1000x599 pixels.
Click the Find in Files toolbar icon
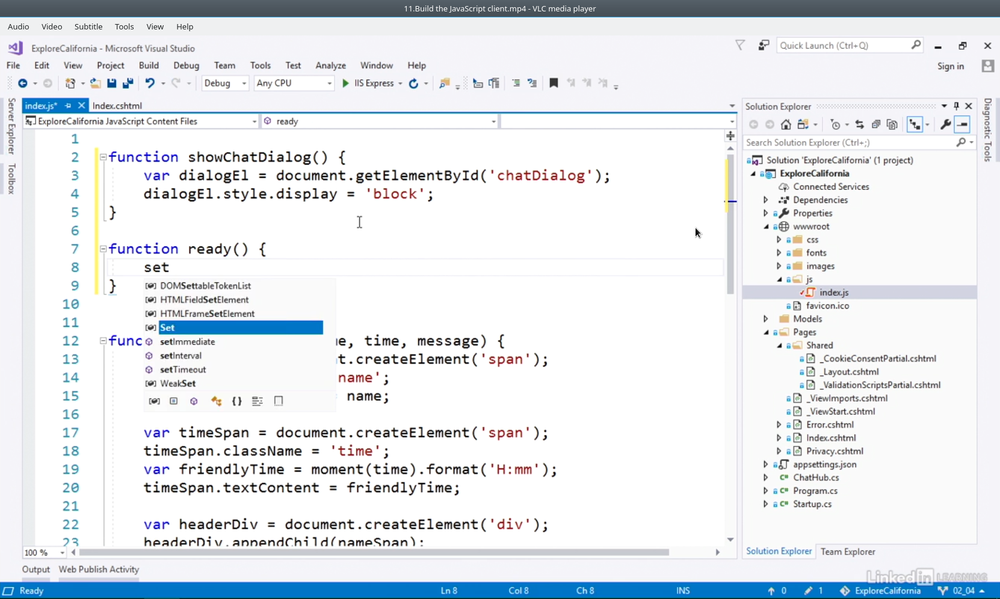click(x=445, y=84)
